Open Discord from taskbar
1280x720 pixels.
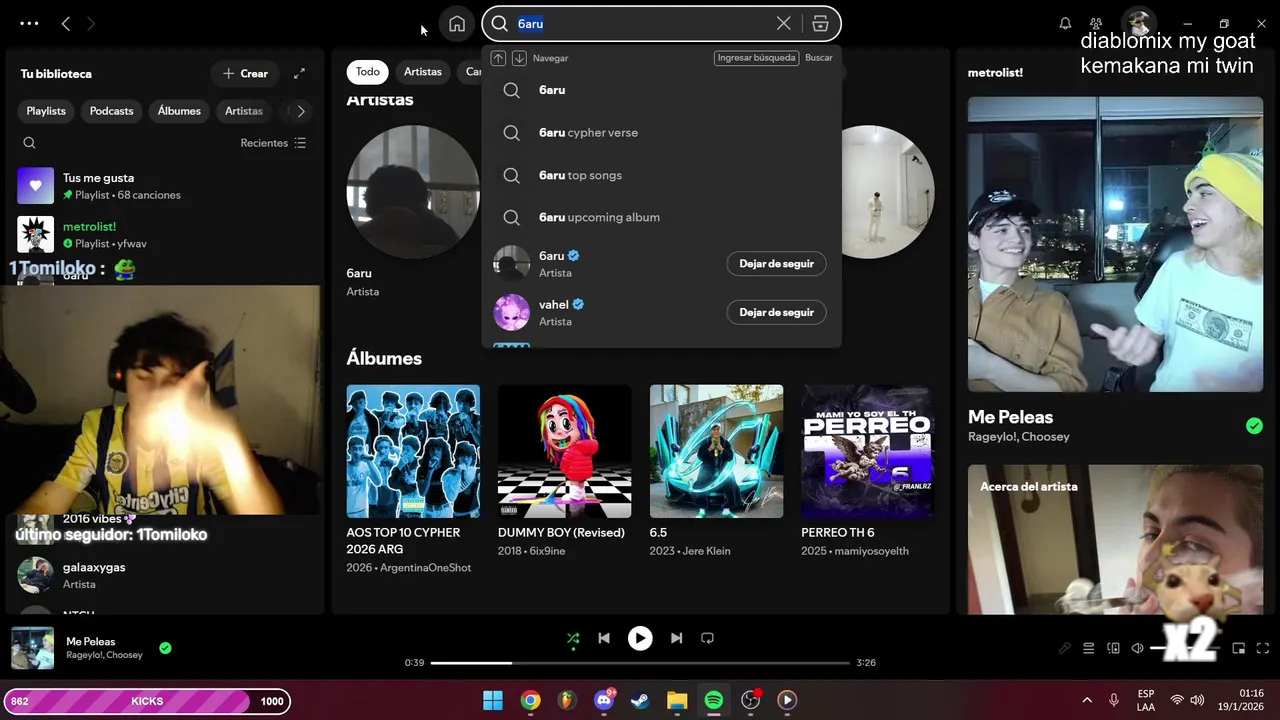604,700
